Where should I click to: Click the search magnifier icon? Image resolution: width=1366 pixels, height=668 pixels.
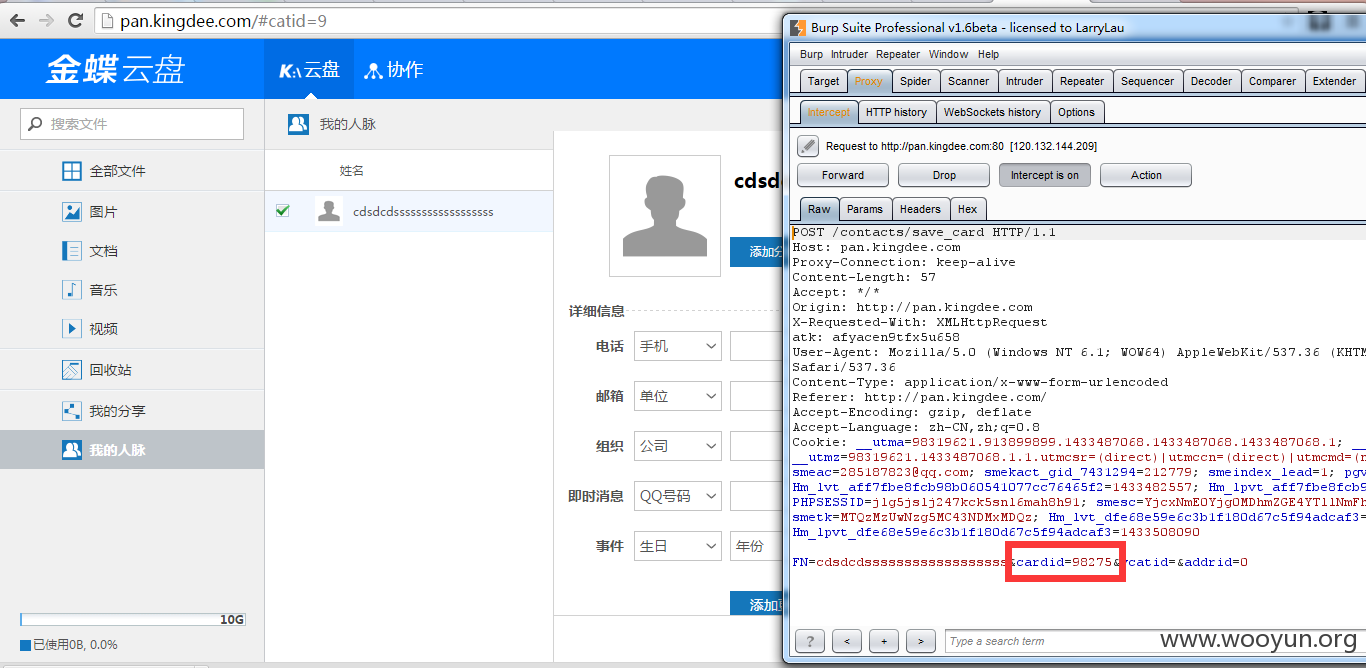click(x=36, y=124)
